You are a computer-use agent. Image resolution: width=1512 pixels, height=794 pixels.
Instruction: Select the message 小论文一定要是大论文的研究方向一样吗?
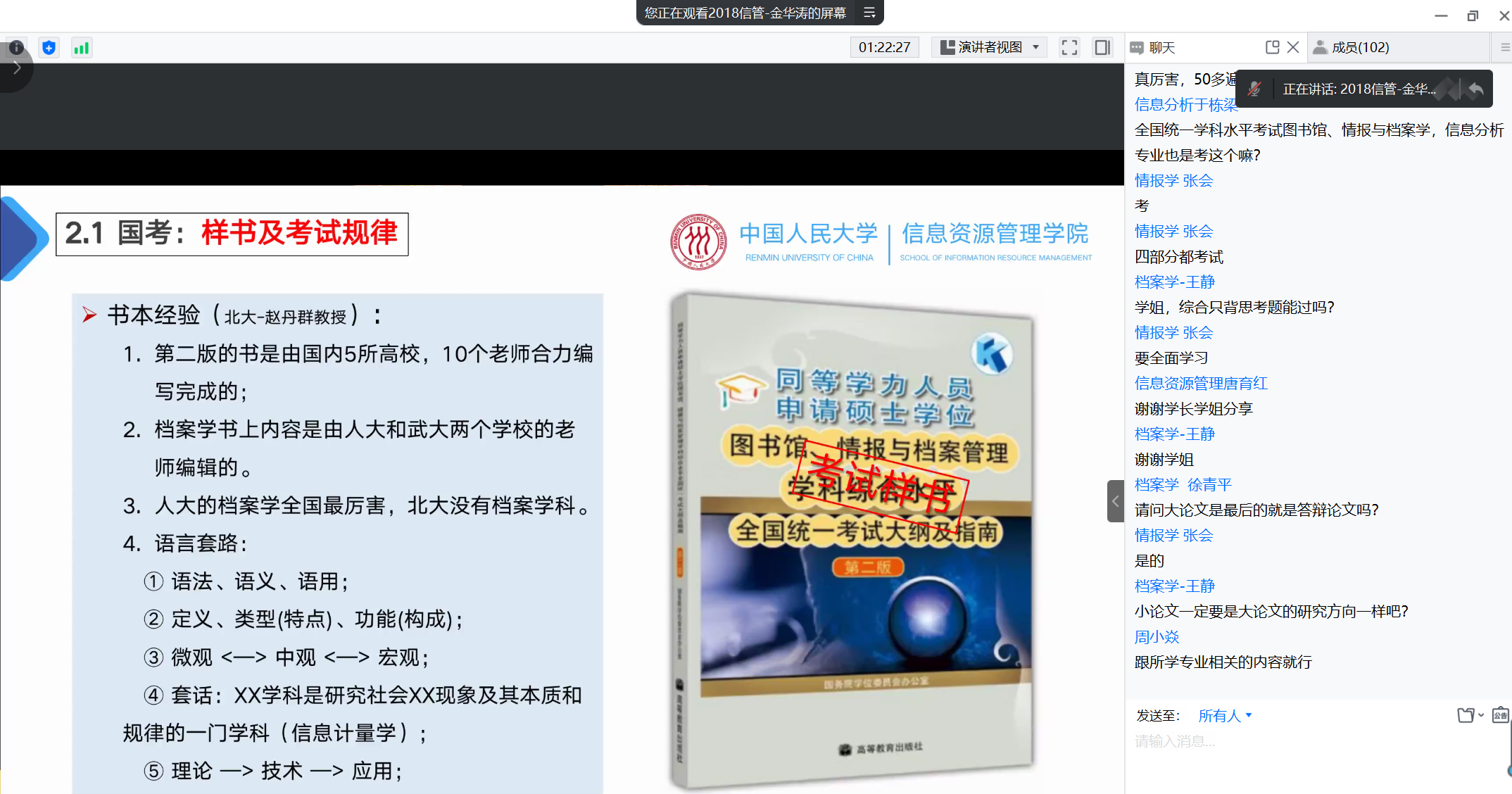tap(1271, 612)
